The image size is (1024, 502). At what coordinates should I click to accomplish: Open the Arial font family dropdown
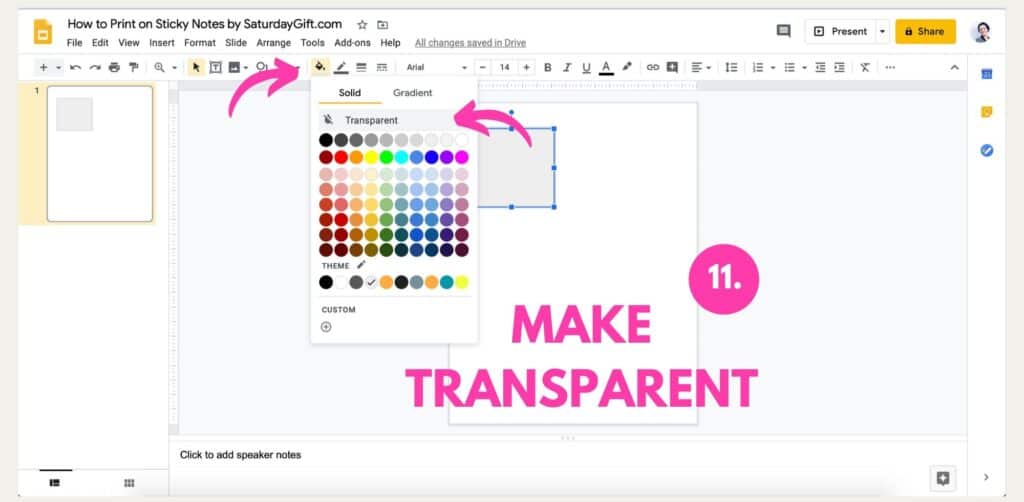pyautogui.click(x=436, y=67)
